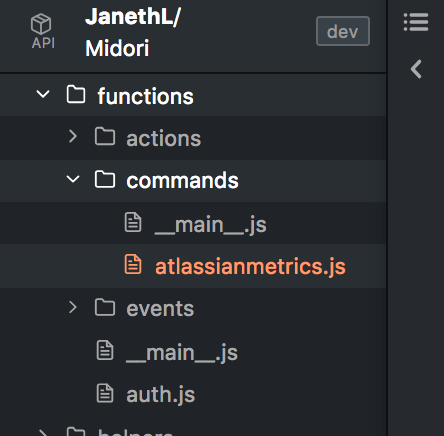Click the auth.js file icon
Screen dimensions: 444x436
105,393
